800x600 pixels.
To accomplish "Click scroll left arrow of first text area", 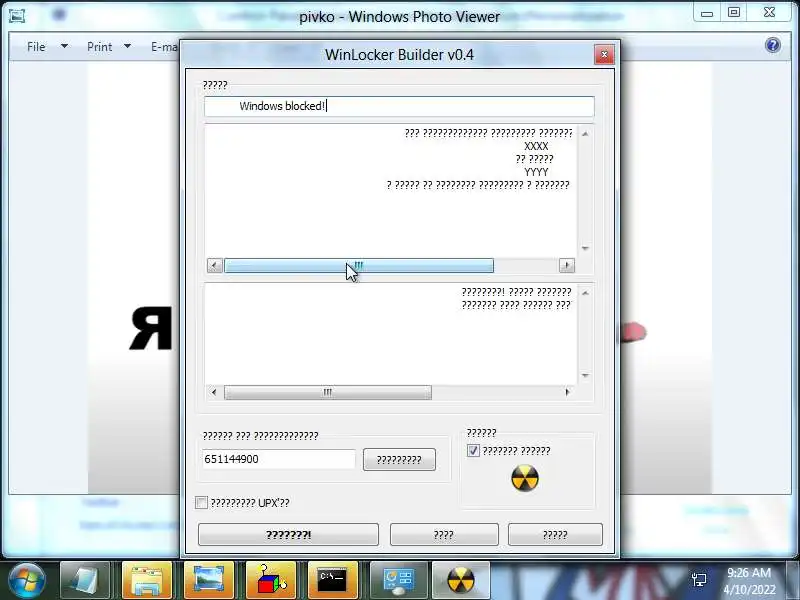I will (x=214, y=265).
